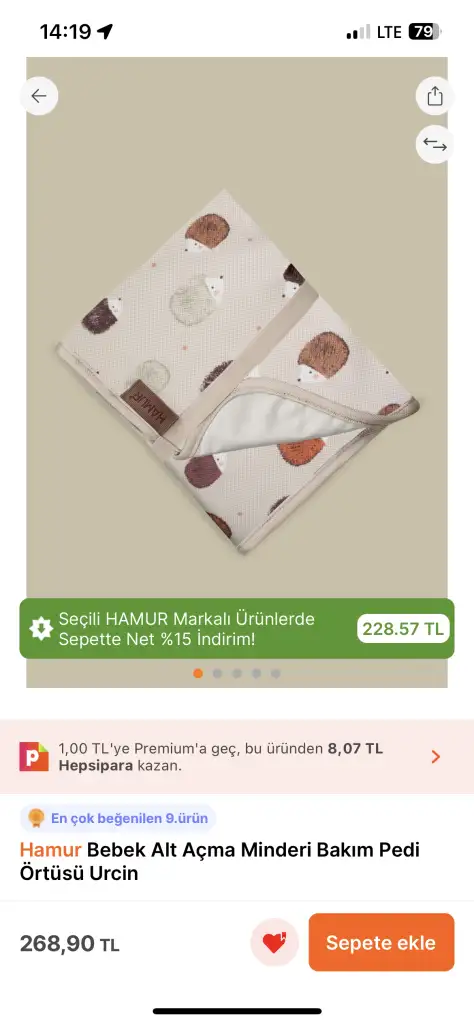Tap the hedgehog changing mat product image
Viewport: 474px width, 1024px height.
pyautogui.click(x=237, y=372)
